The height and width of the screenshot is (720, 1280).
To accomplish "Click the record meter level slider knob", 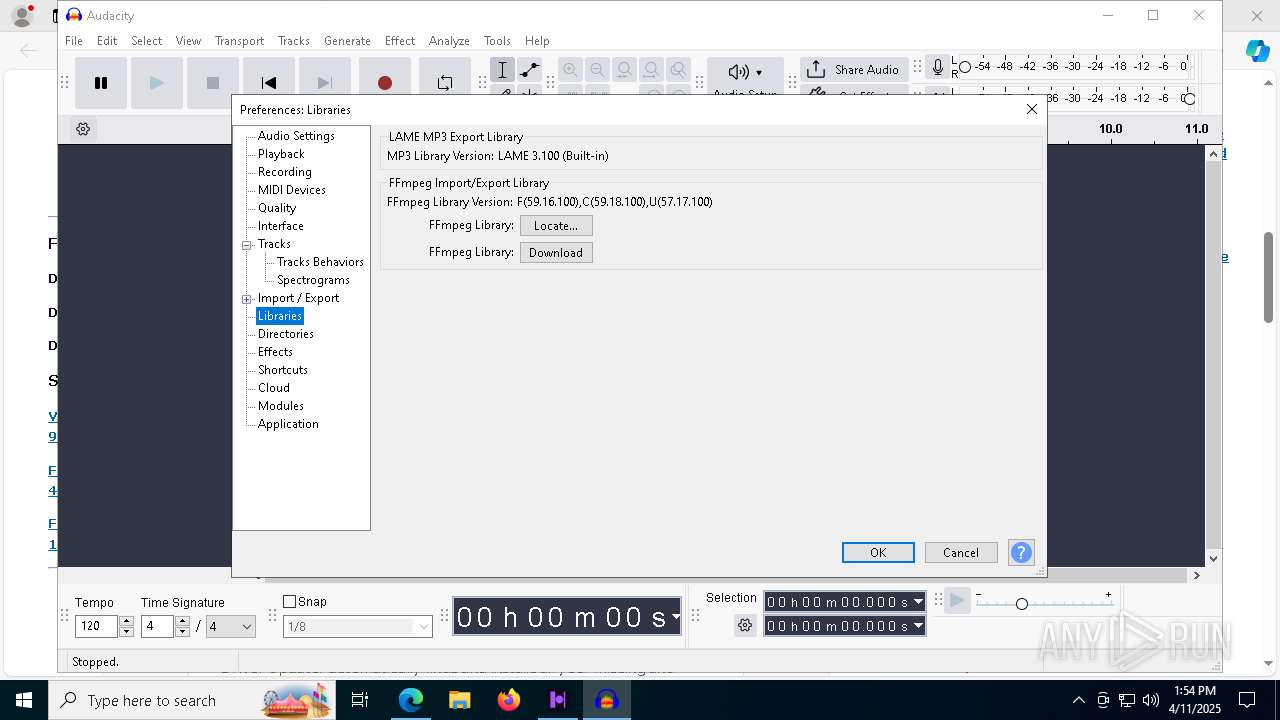I will click(x=965, y=67).
